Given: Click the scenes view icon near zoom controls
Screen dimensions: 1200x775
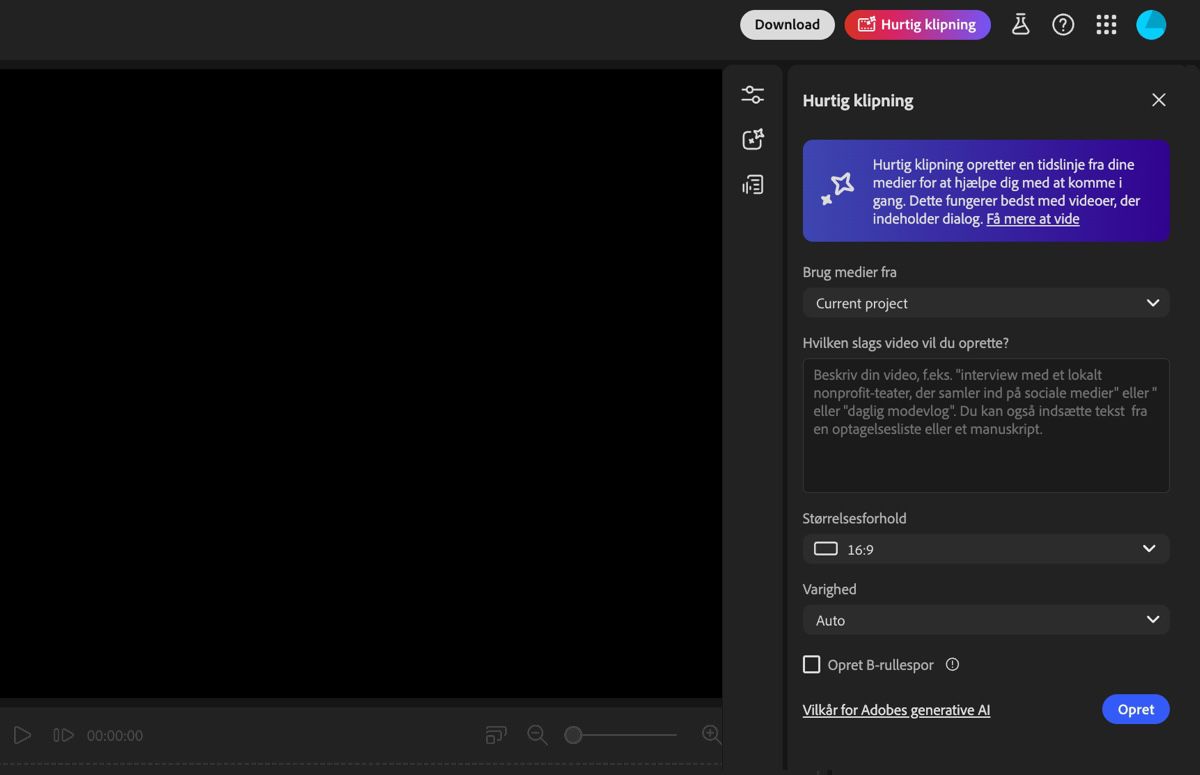Looking at the screenshot, I should pyautogui.click(x=495, y=734).
